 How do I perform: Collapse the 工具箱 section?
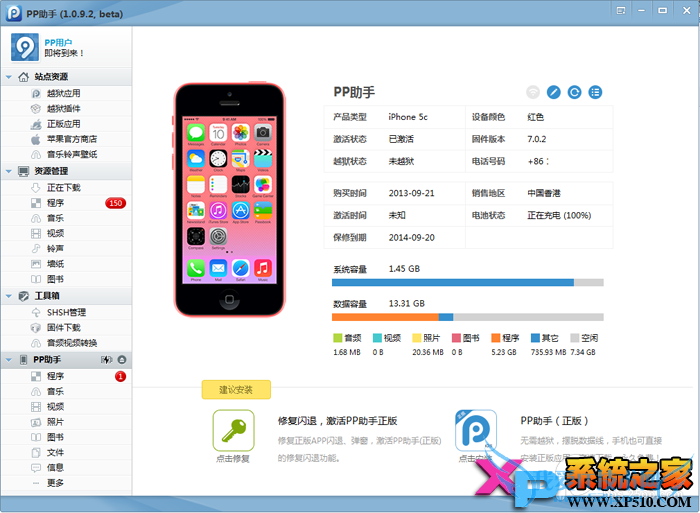8,296
